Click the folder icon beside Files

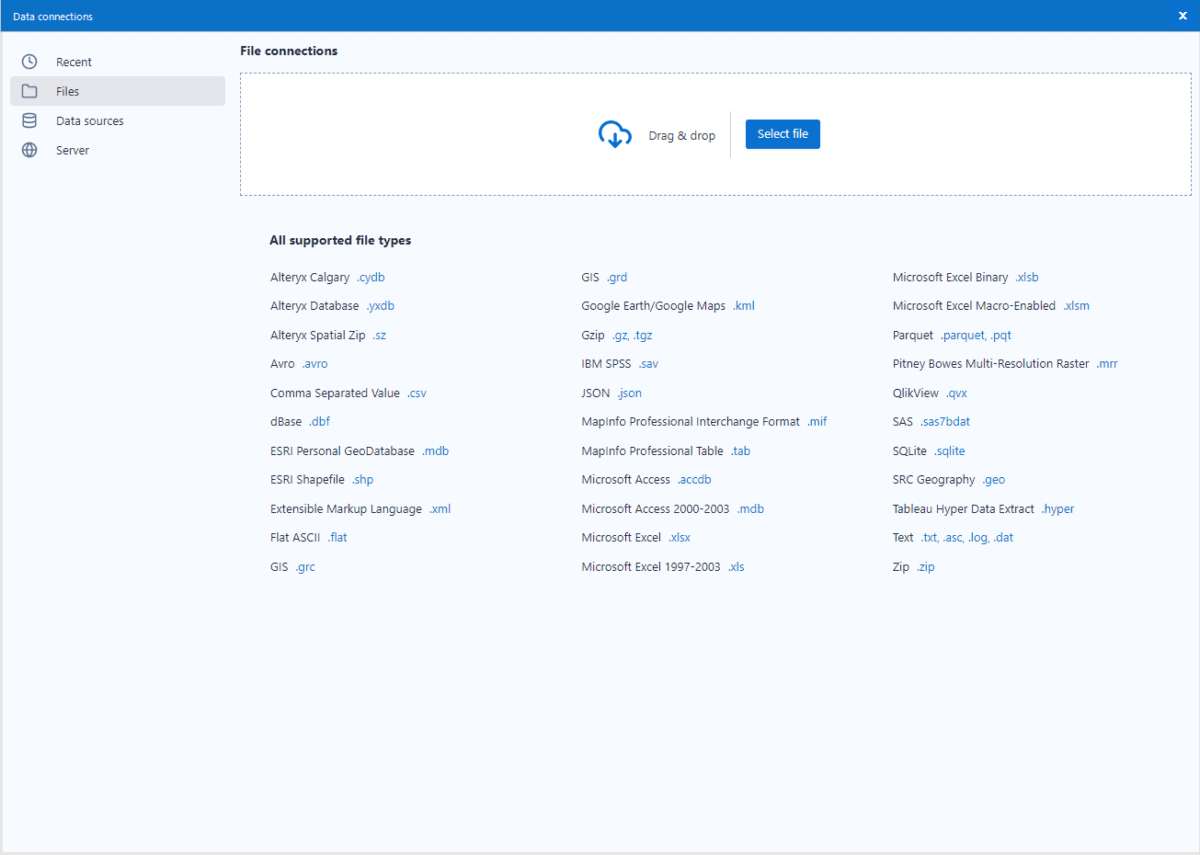(x=29, y=90)
